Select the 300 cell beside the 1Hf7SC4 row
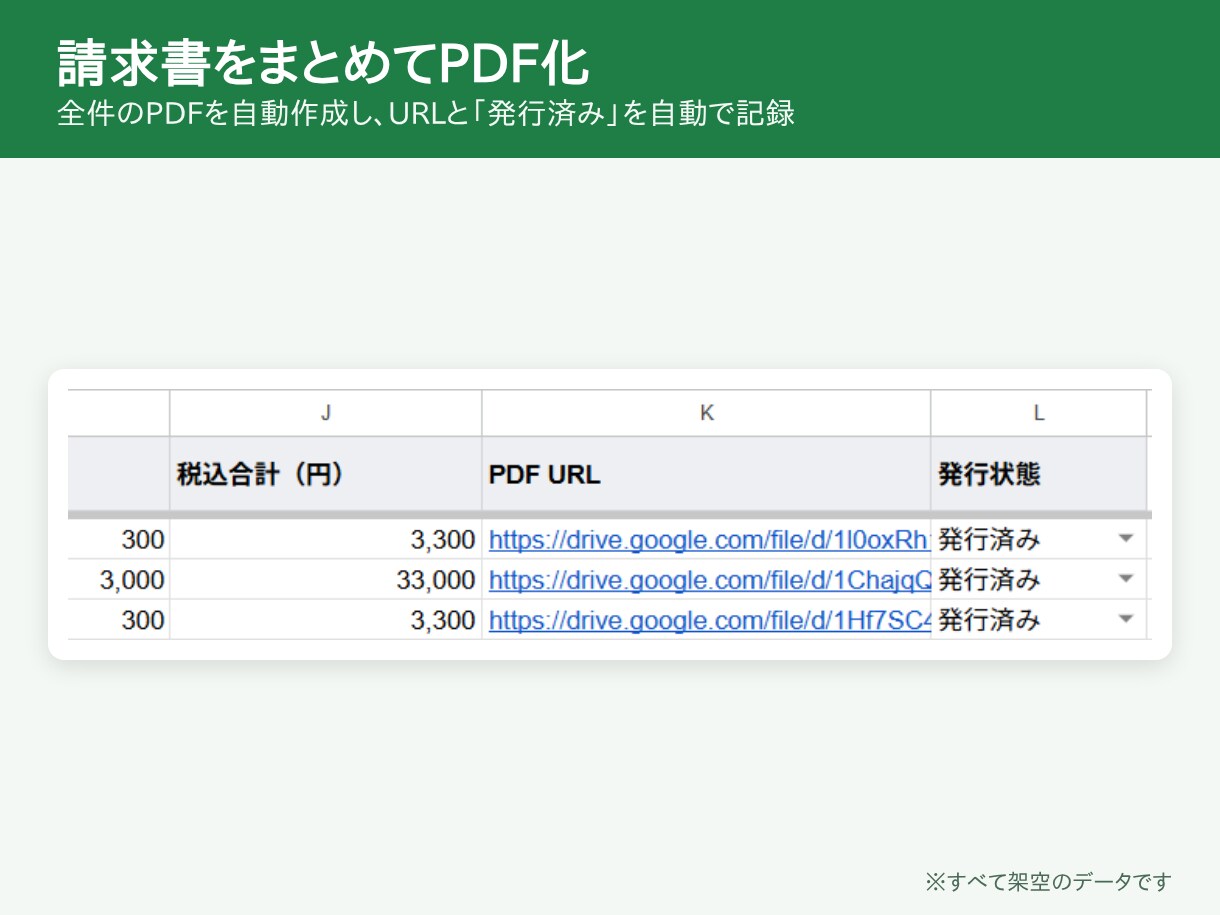The width and height of the screenshot is (1220, 915). pos(119,620)
